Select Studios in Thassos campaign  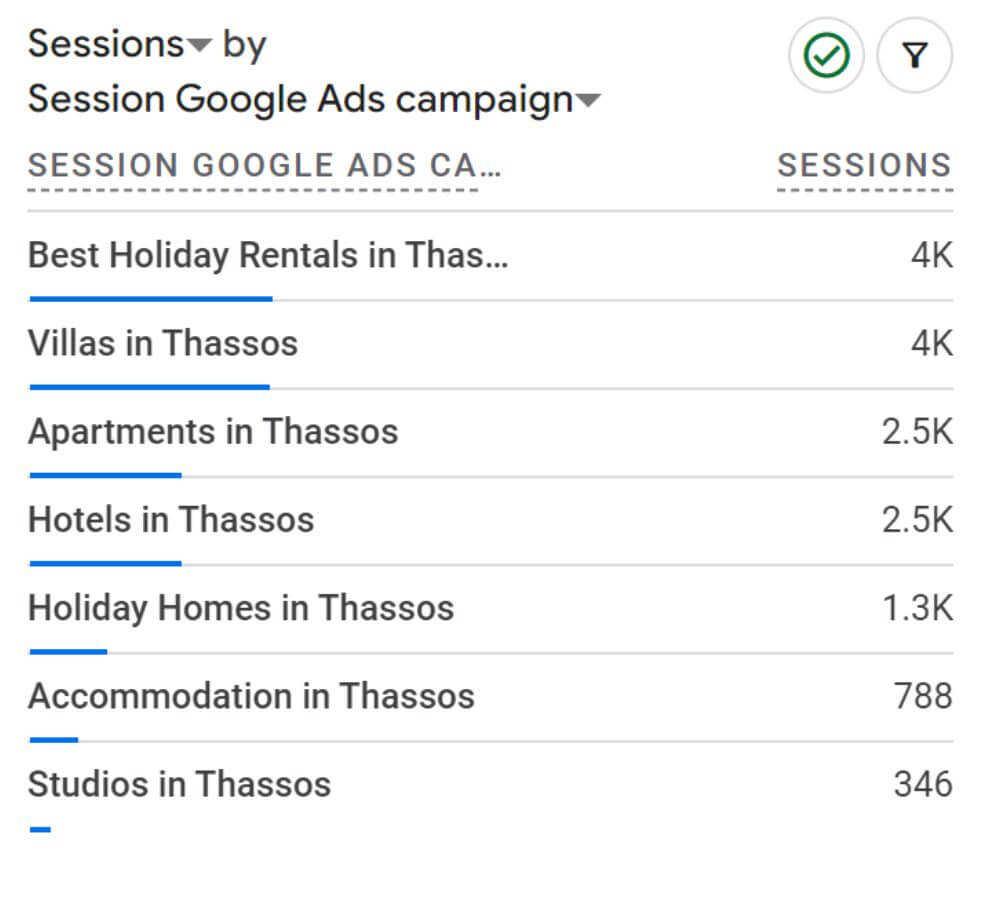point(179,784)
